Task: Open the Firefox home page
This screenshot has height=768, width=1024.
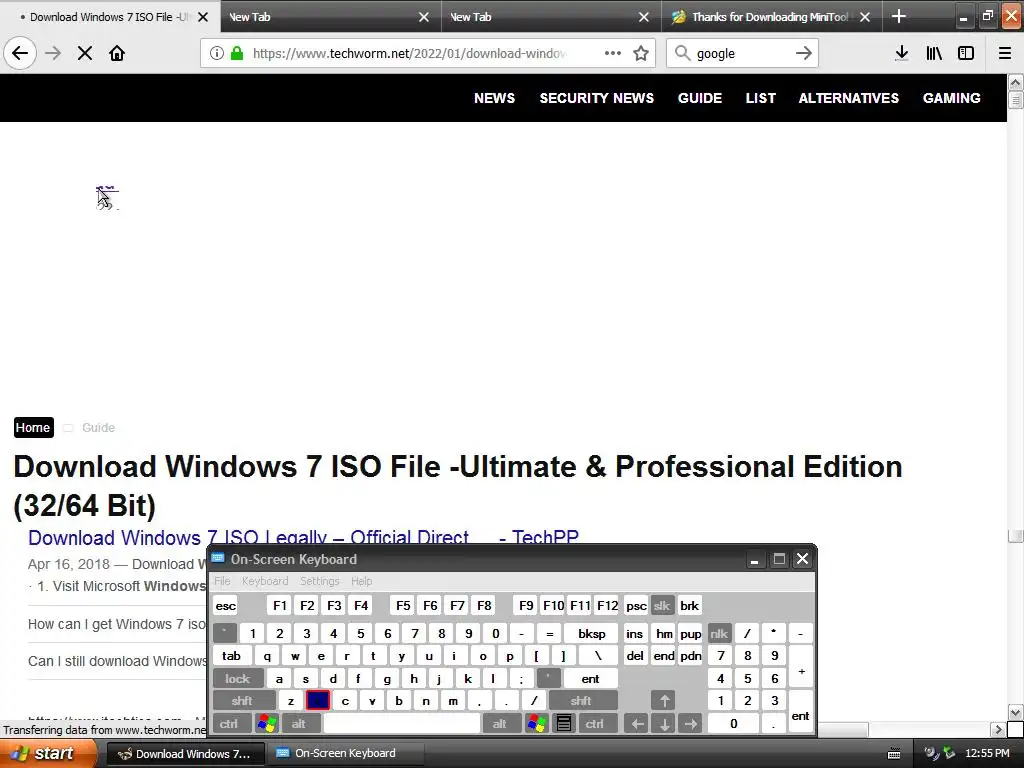Action: (x=117, y=53)
